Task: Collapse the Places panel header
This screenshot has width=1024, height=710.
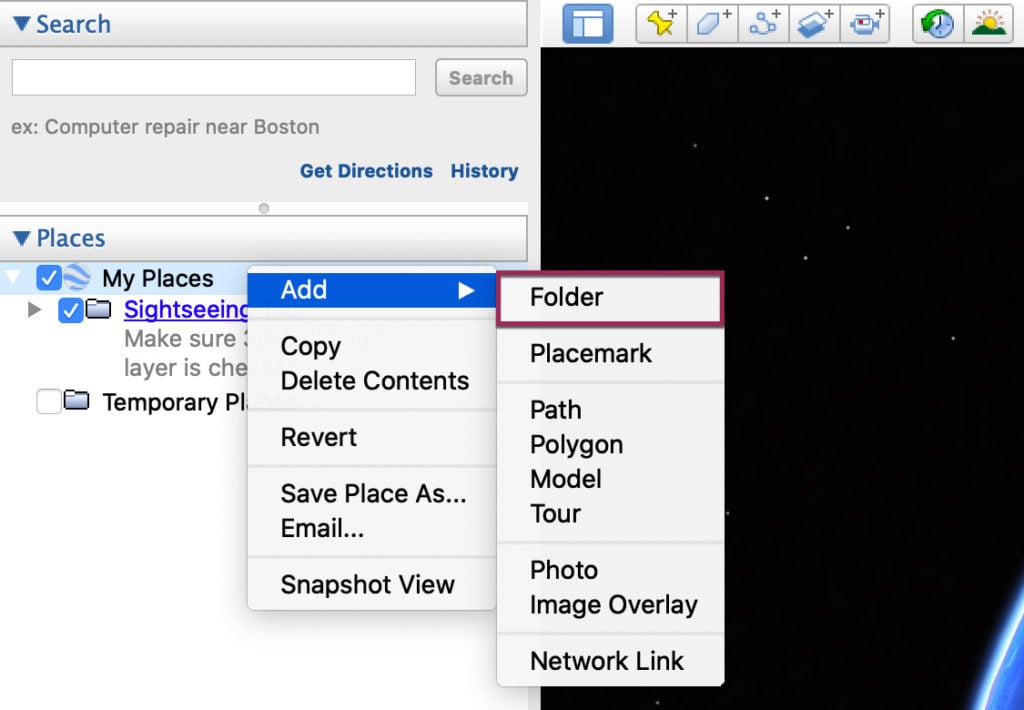Action: pyautogui.click(x=22, y=238)
